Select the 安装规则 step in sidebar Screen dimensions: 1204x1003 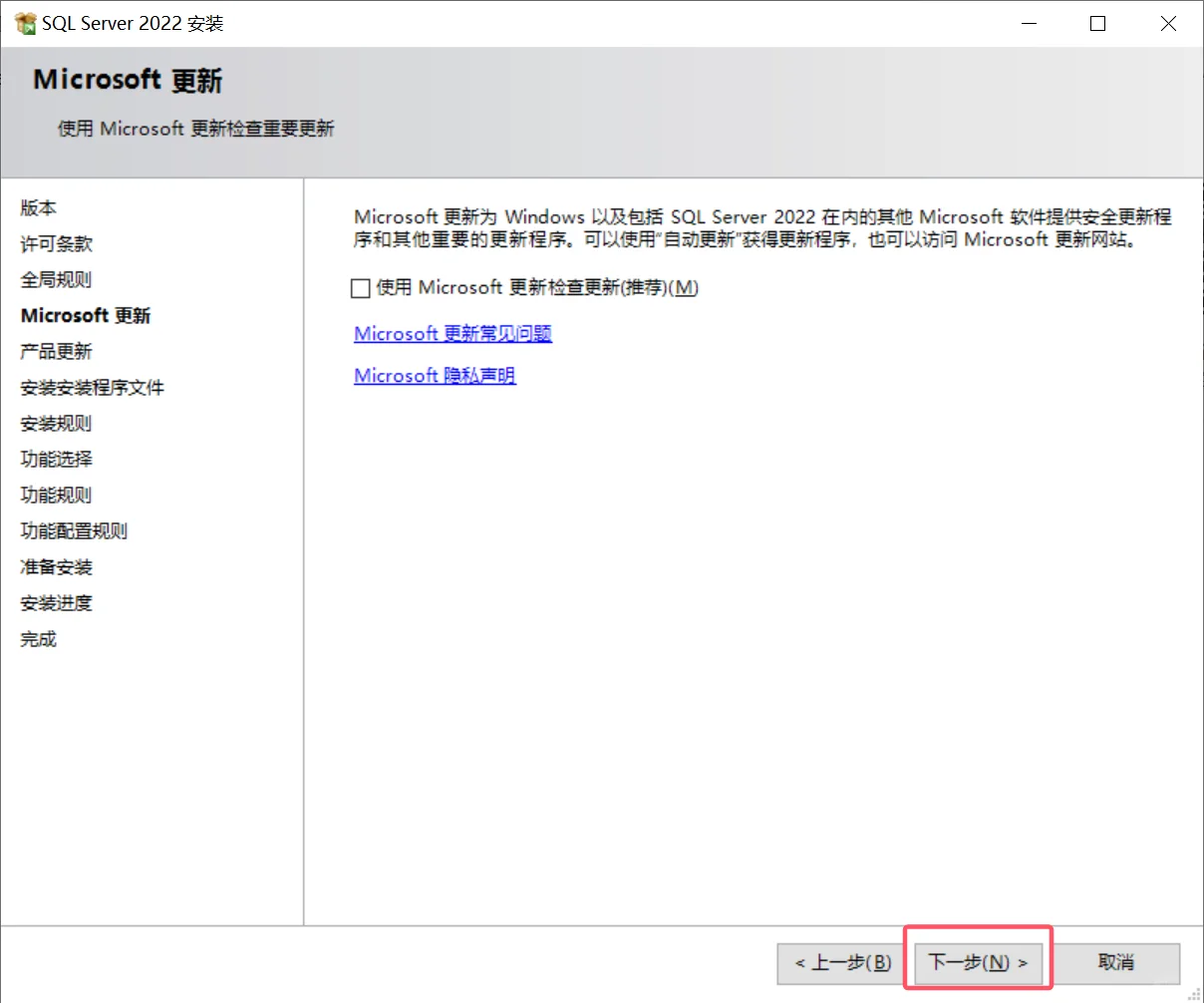click(55, 423)
